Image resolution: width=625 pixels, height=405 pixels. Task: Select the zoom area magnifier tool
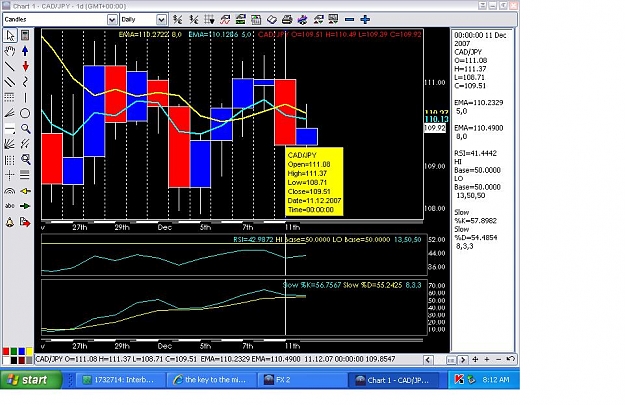(x=25, y=160)
